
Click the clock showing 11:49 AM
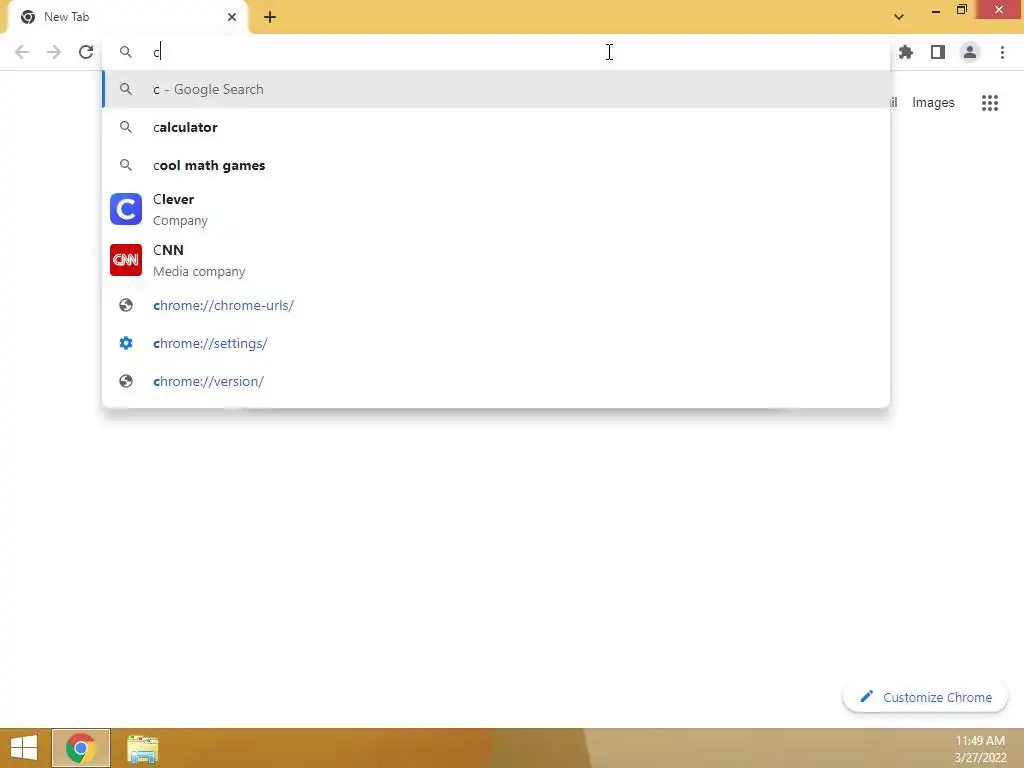(980, 741)
